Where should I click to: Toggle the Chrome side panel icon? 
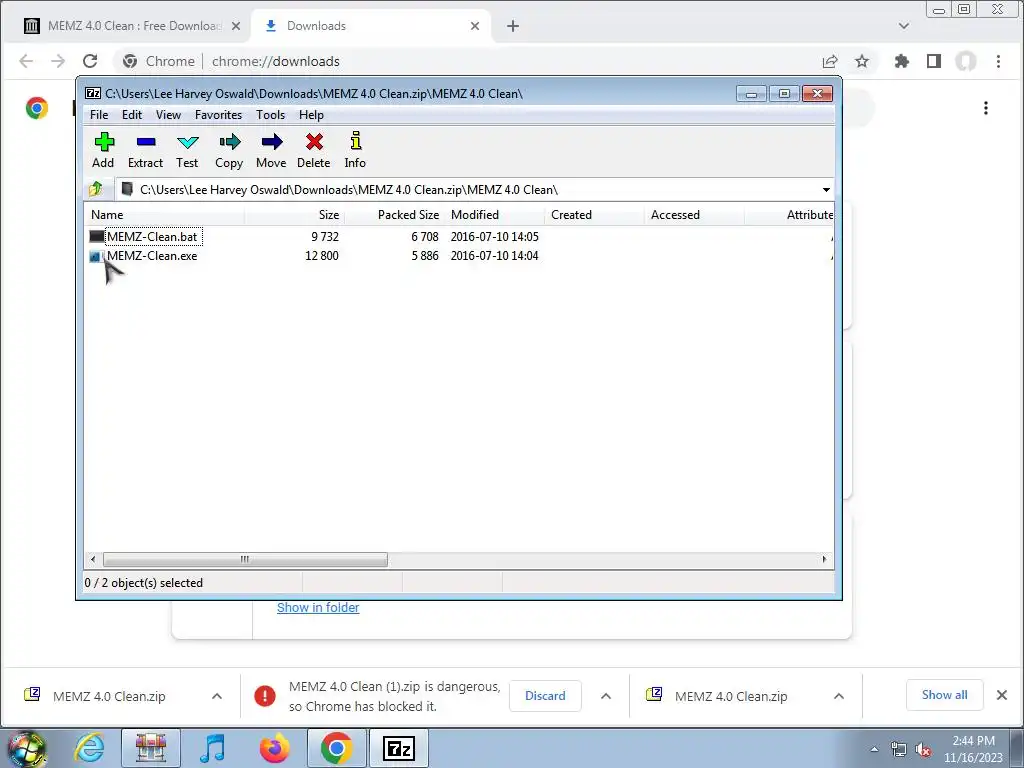tap(934, 61)
